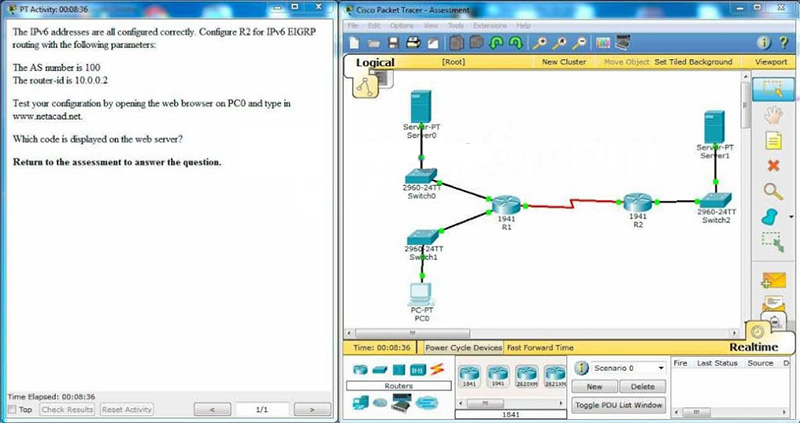Choose the Select tool in the right toolbar
The width and height of the screenshot is (800, 423).
point(773,90)
